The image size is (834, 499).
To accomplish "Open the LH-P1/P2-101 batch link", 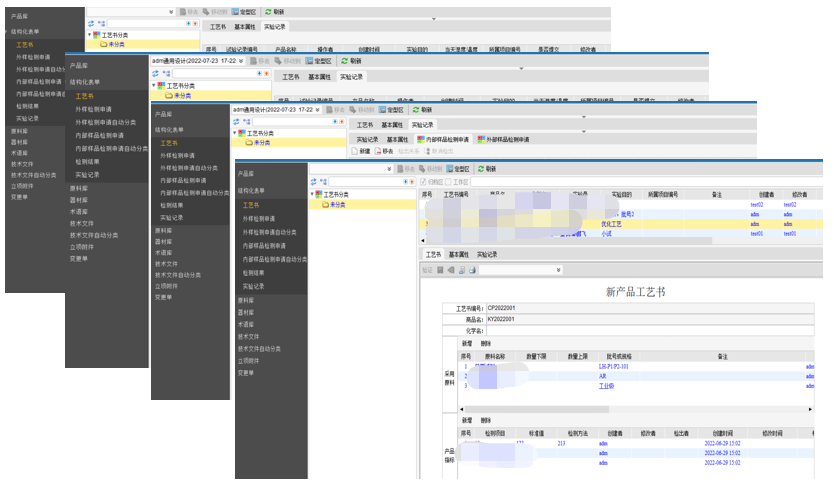I will (614, 366).
